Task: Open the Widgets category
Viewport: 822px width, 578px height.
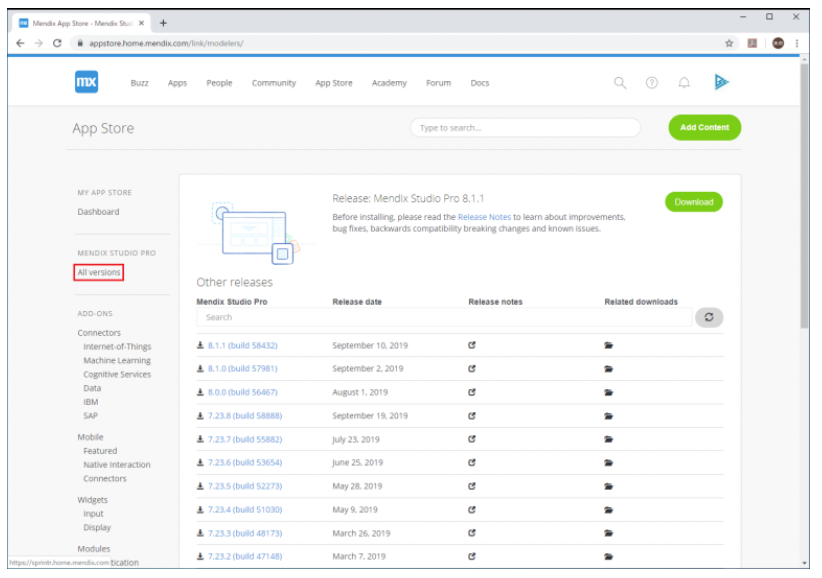Action: click(92, 500)
